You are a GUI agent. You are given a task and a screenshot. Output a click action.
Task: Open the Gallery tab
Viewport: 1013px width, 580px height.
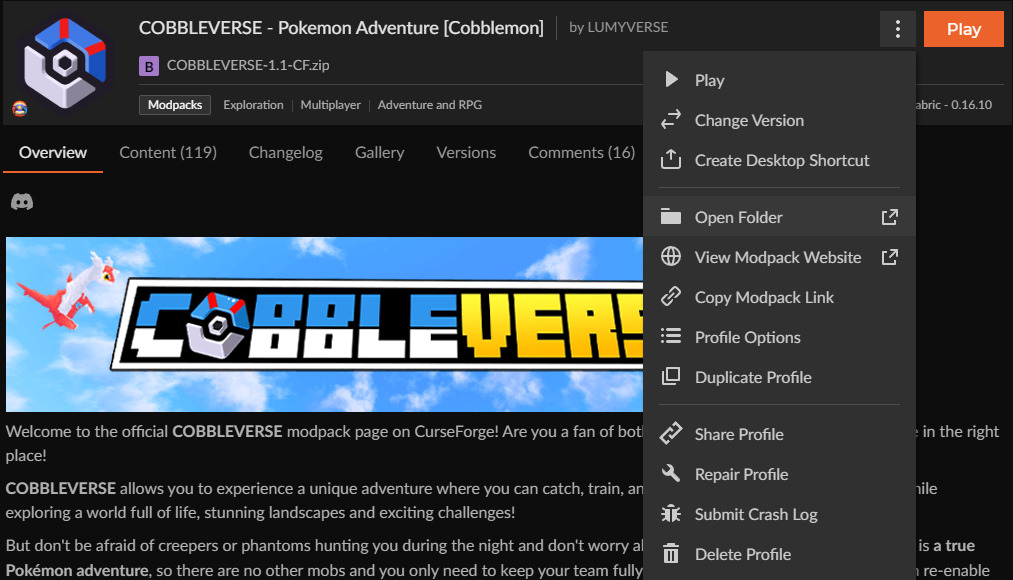point(379,152)
